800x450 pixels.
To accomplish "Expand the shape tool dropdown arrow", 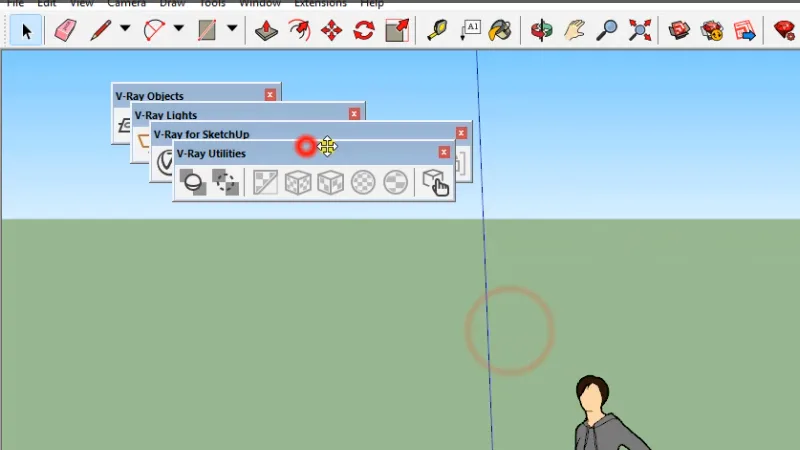I will tap(232, 28).
